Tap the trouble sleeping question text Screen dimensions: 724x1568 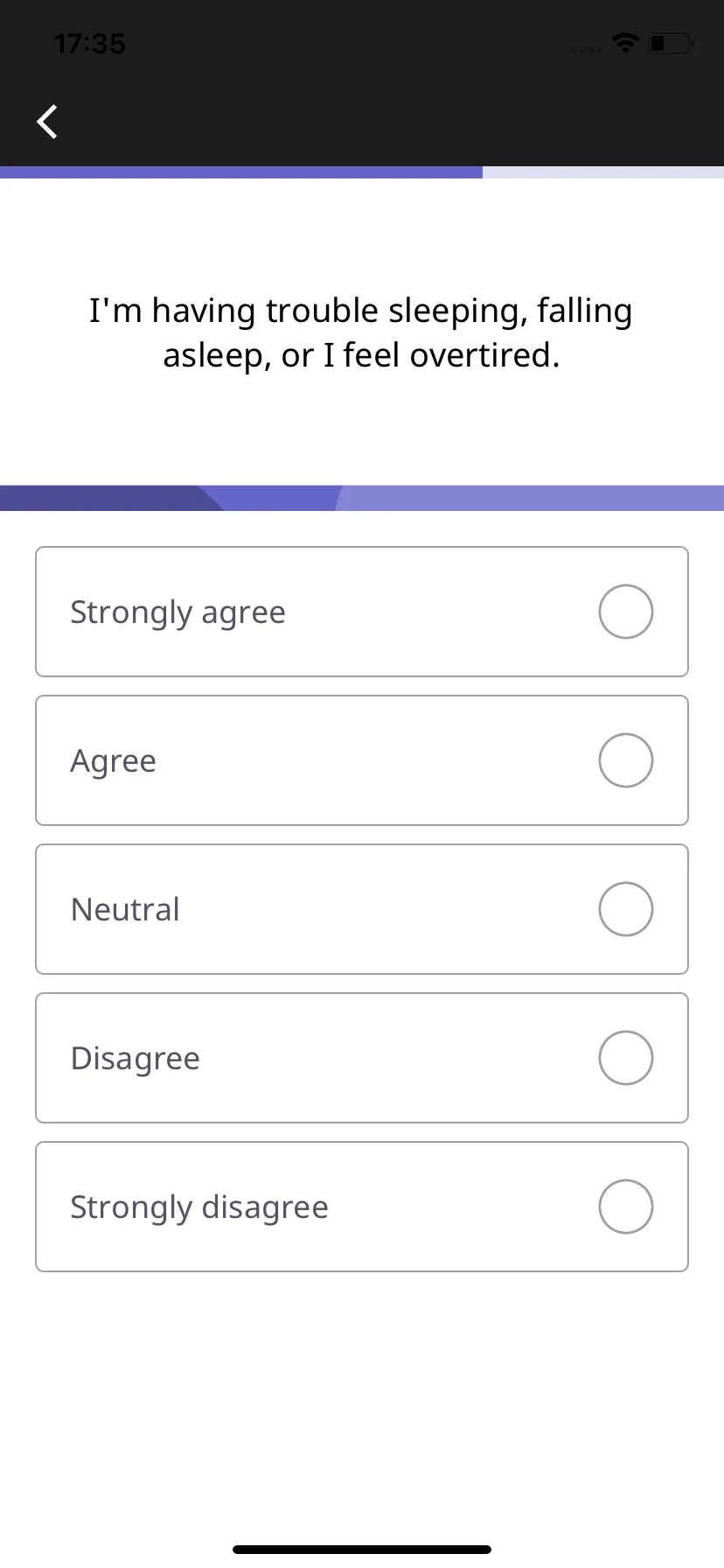pyautogui.click(x=361, y=332)
